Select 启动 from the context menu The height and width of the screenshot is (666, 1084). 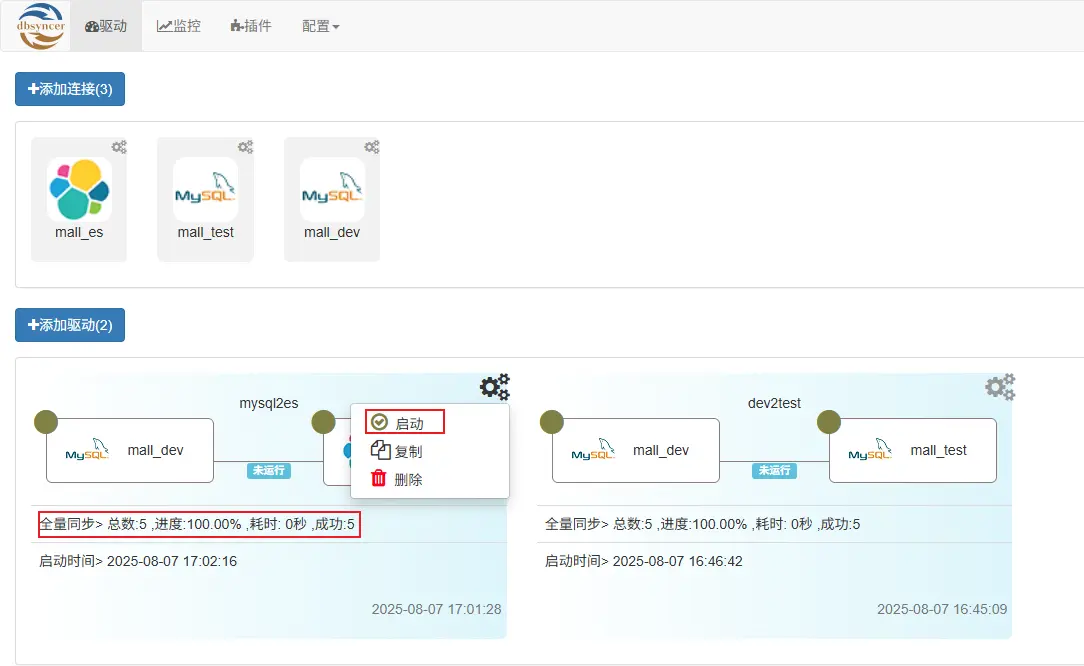[405, 421]
